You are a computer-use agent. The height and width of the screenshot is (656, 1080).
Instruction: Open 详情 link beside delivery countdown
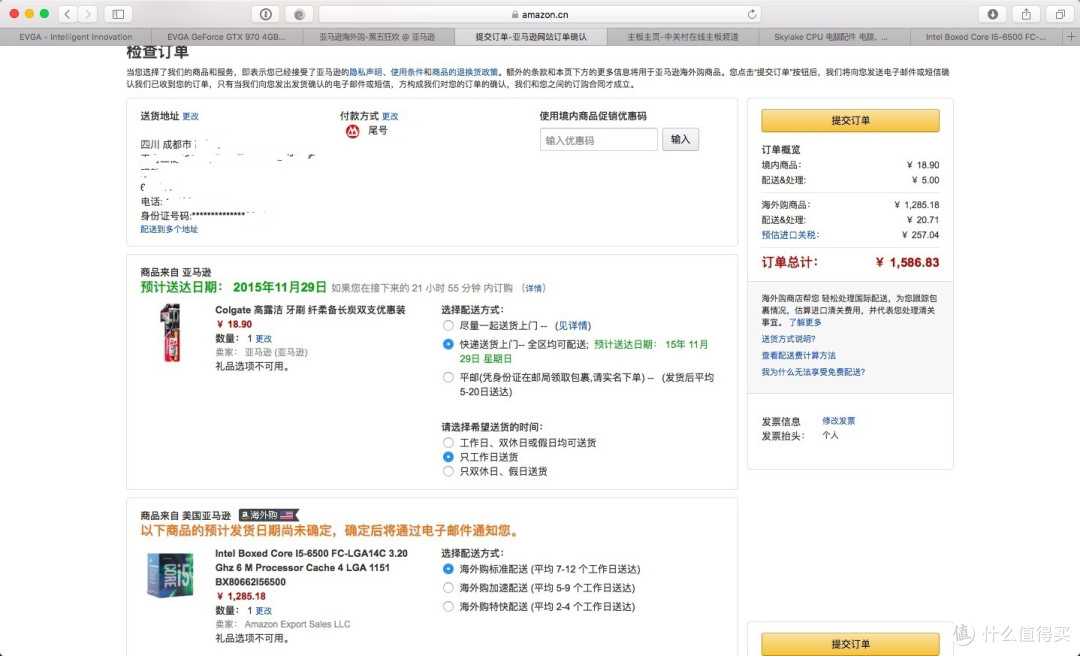coord(534,288)
